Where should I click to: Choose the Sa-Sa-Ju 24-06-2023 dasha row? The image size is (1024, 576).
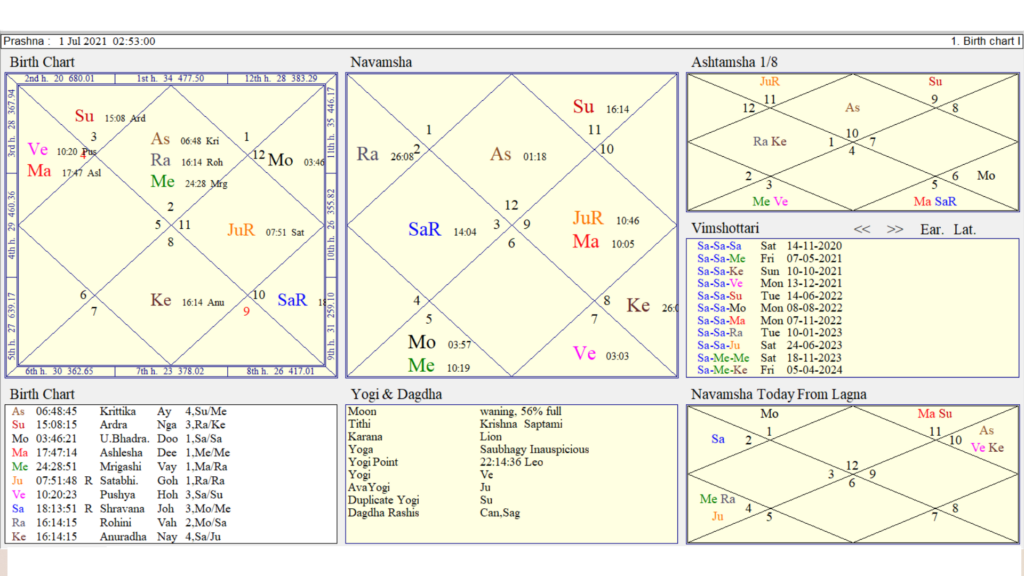[769, 345]
